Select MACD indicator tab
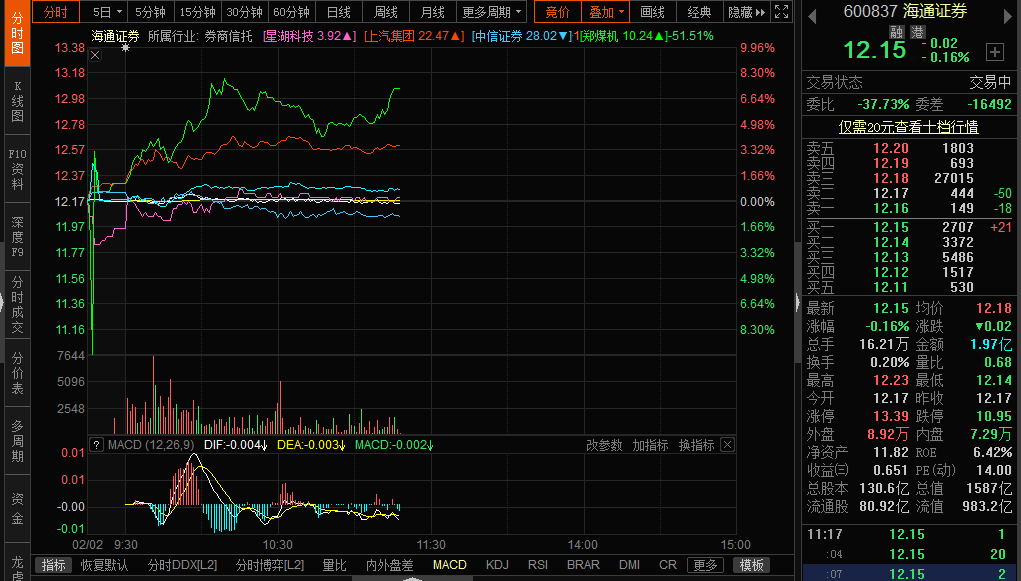The height and width of the screenshot is (581, 1021). pyautogui.click(x=449, y=565)
